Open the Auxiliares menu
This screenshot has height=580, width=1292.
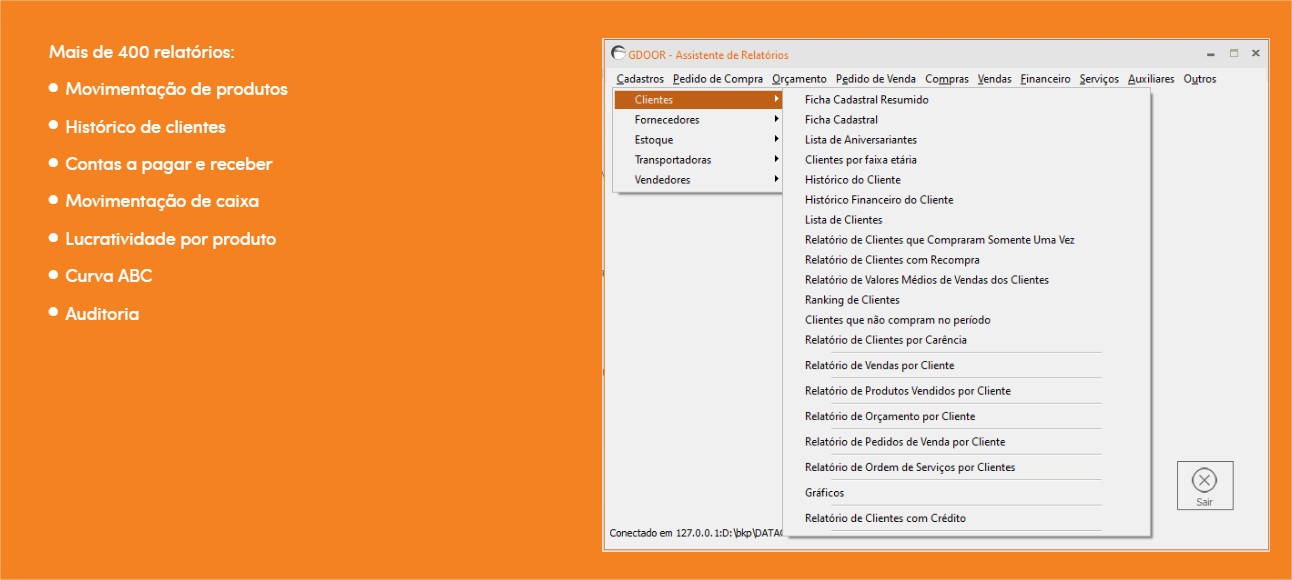1151,79
